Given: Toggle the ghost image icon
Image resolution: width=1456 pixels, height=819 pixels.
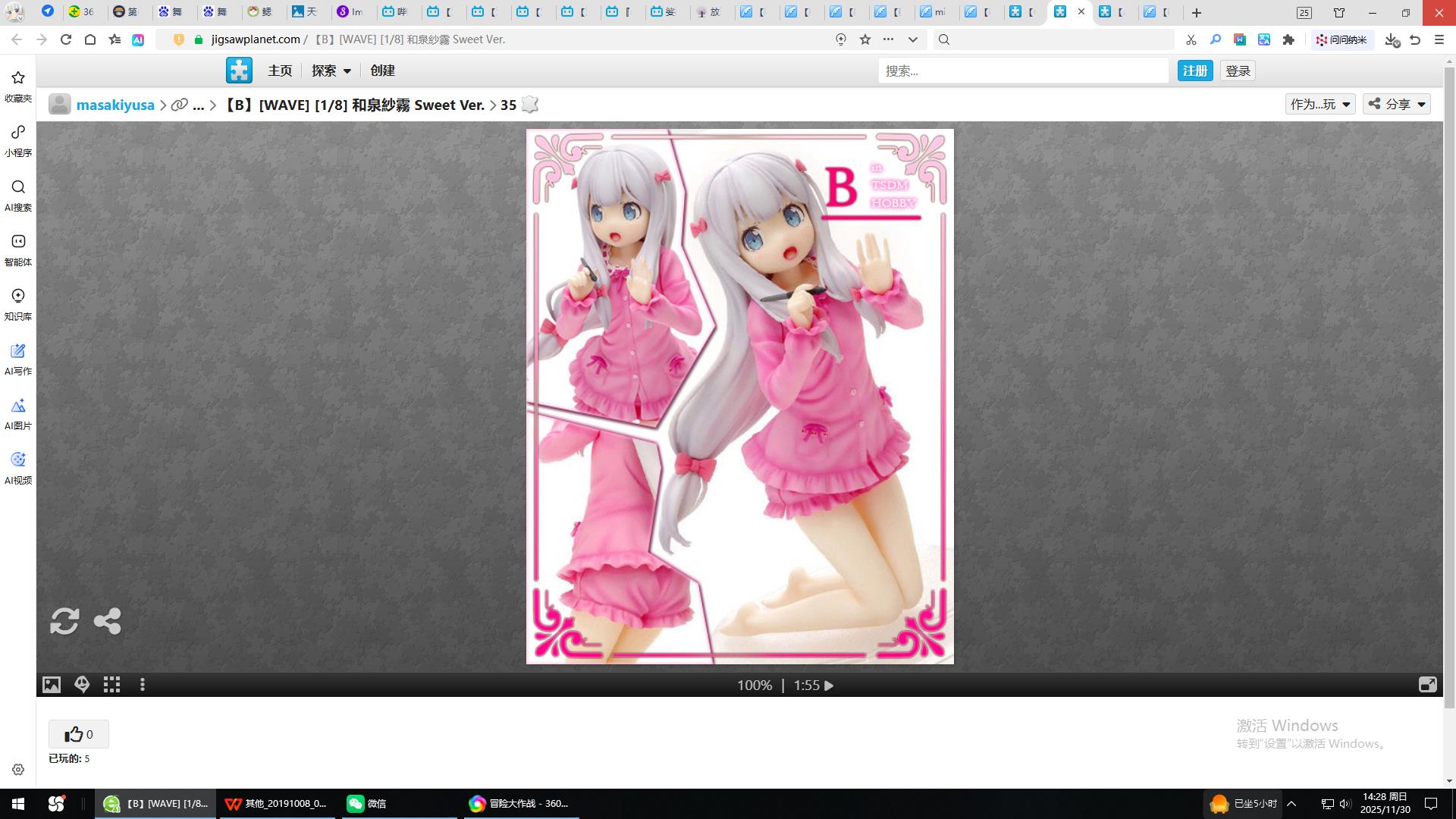Looking at the screenshot, I should tap(82, 685).
